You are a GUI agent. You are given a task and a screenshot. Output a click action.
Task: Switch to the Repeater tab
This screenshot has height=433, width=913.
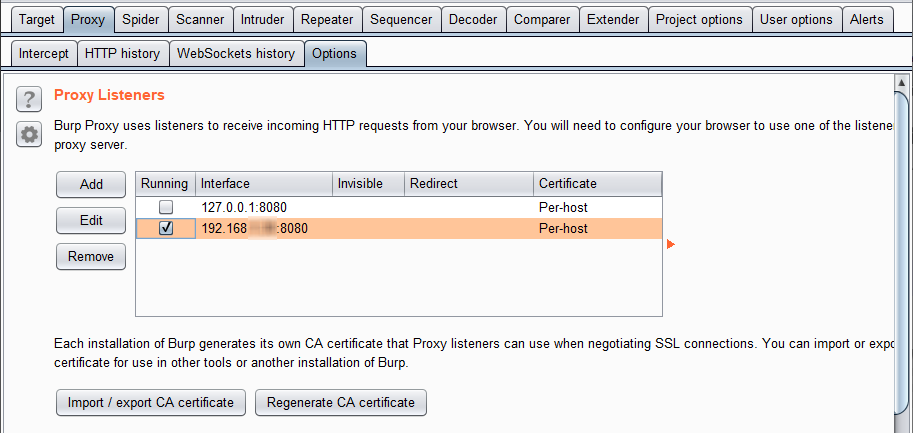pyautogui.click(x=327, y=19)
